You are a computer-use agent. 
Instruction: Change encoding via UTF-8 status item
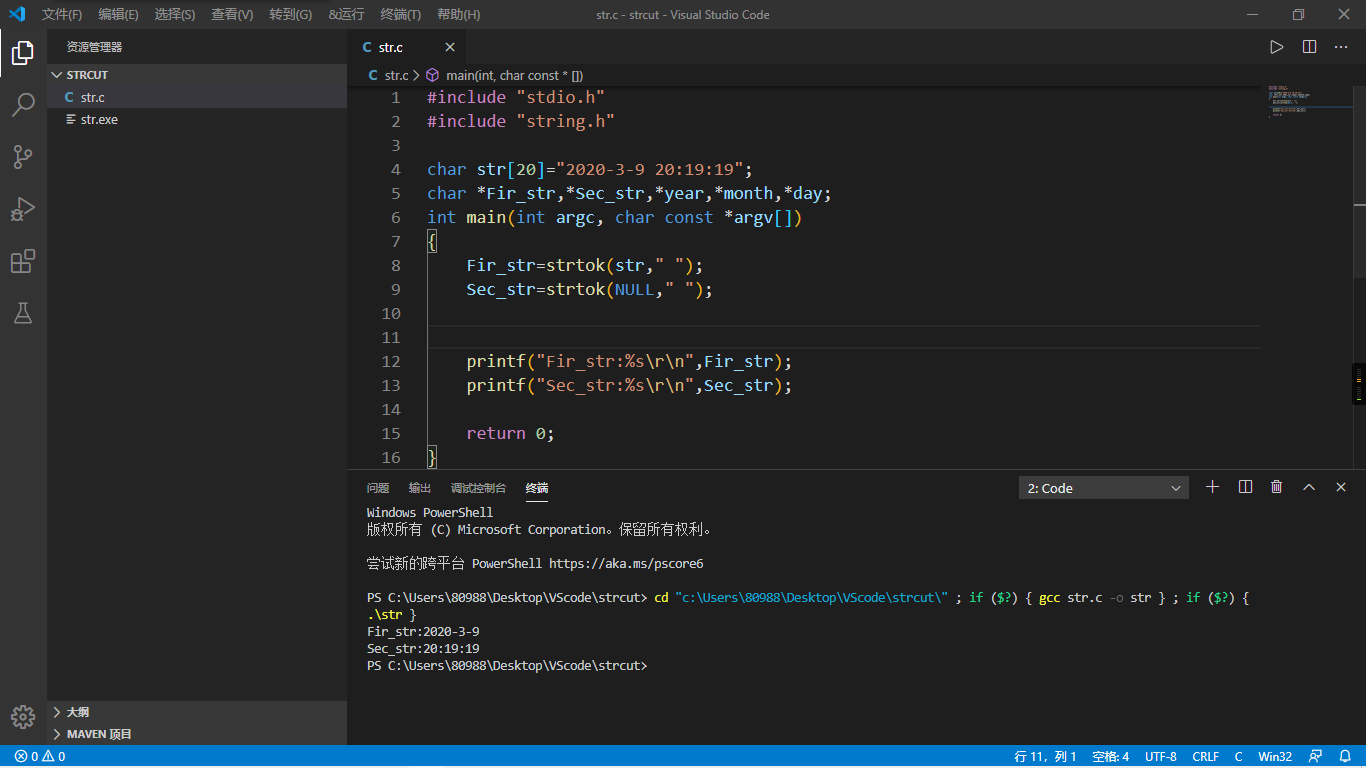(1160, 757)
